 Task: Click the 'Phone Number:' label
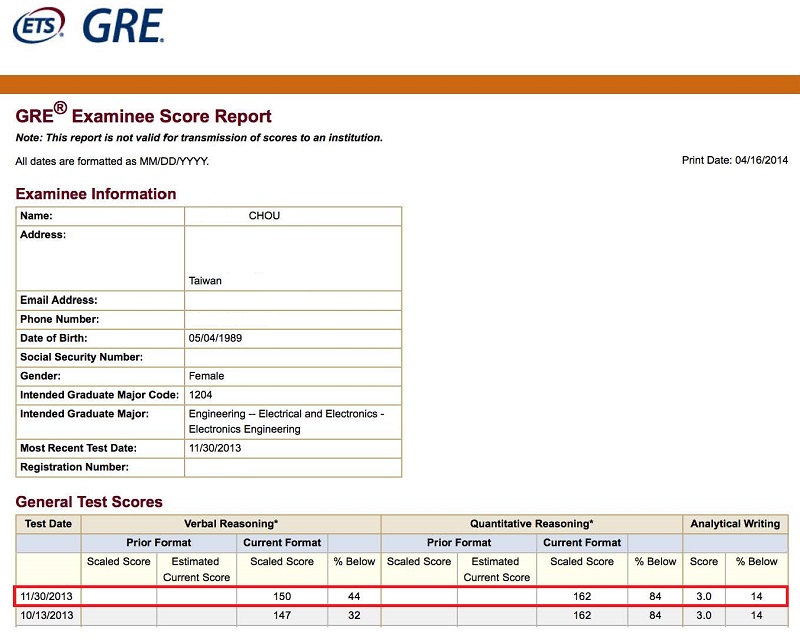[60, 319]
